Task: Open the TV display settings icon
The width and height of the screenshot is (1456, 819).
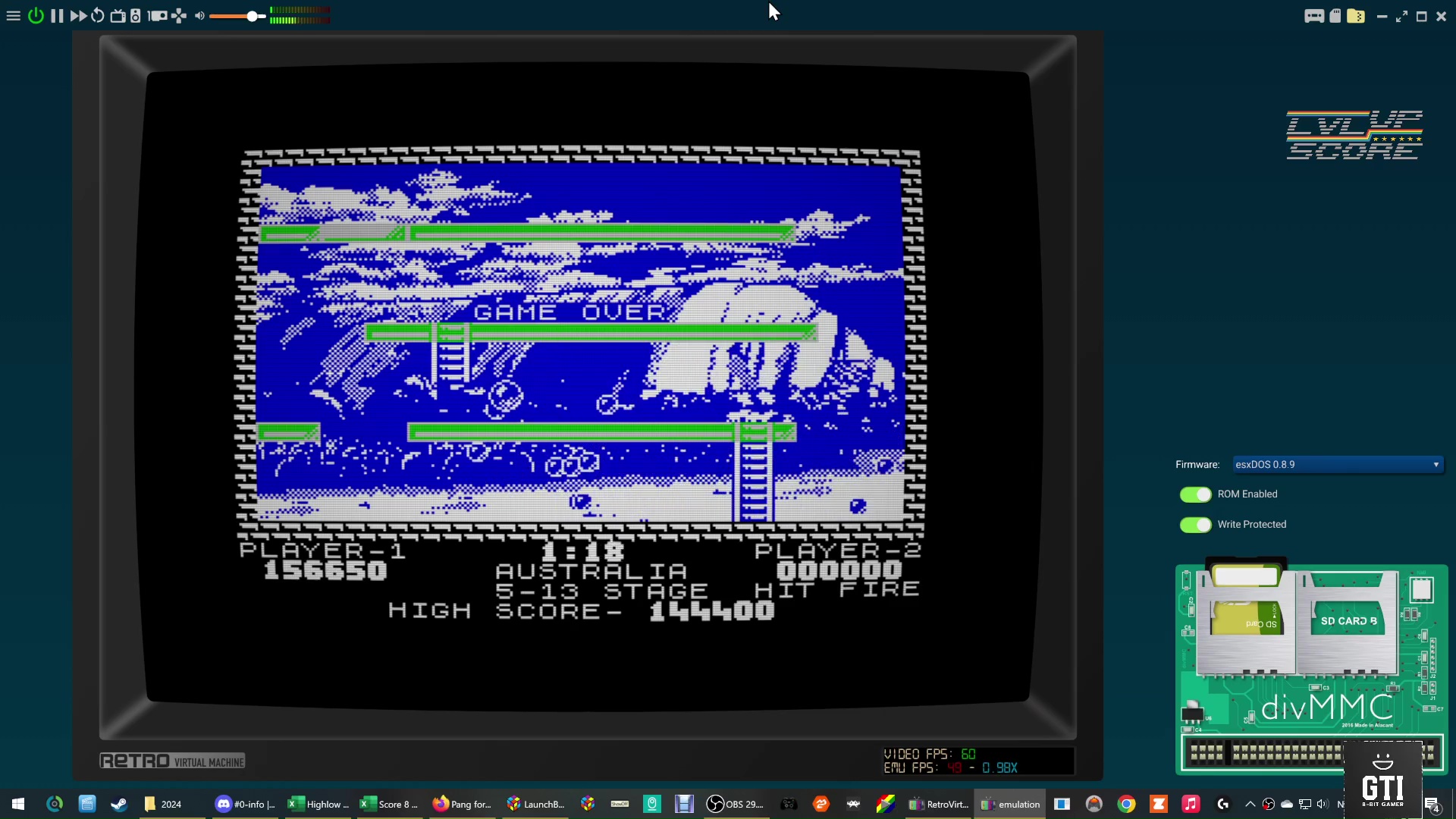Action: (x=118, y=16)
